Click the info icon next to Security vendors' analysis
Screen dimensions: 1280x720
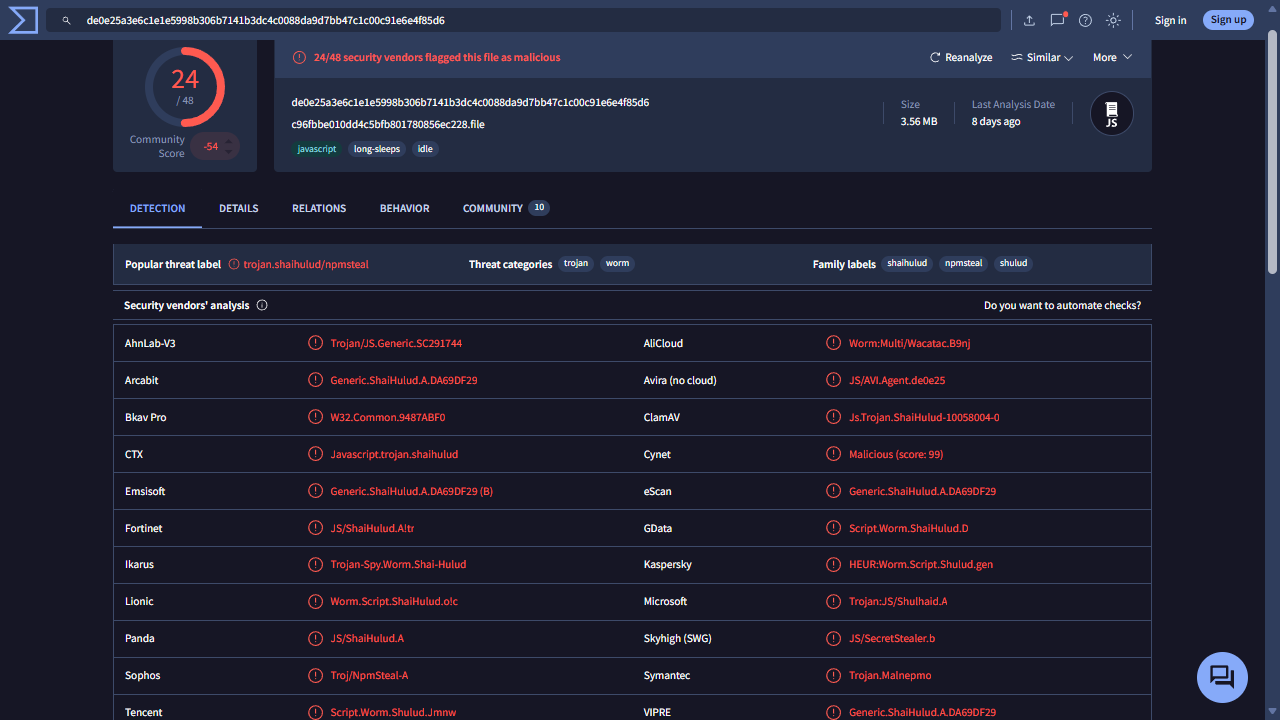262,305
